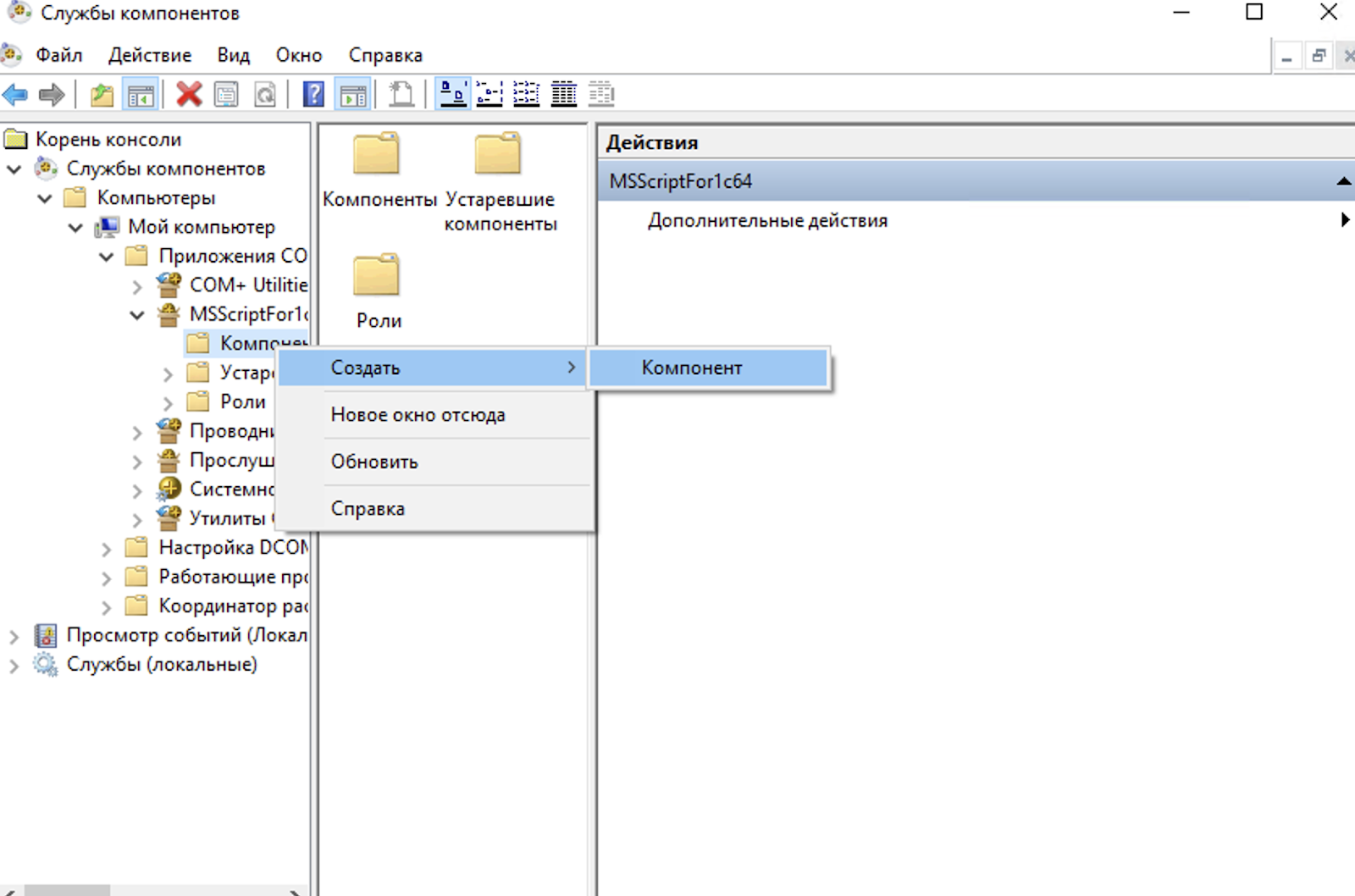Expand Дополнительные действия submenu arrow

click(1344, 220)
